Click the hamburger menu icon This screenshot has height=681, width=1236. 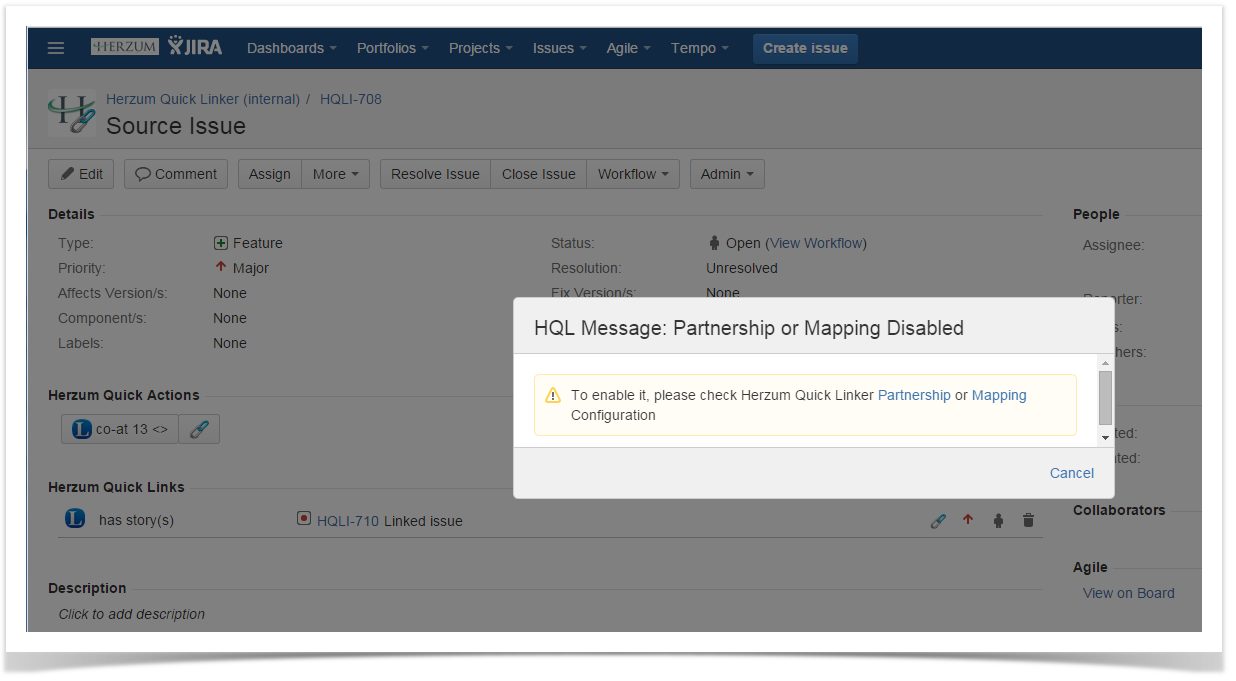pos(56,48)
